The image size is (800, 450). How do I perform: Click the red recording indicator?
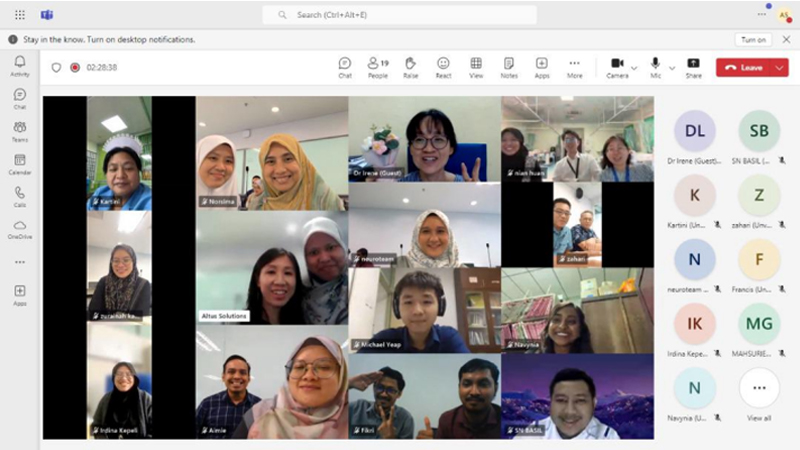(x=75, y=68)
